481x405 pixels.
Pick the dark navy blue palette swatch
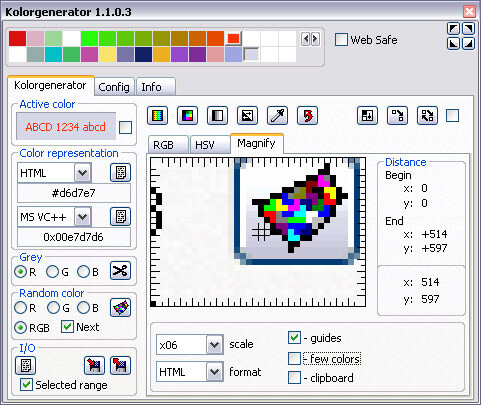click(144, 54)
